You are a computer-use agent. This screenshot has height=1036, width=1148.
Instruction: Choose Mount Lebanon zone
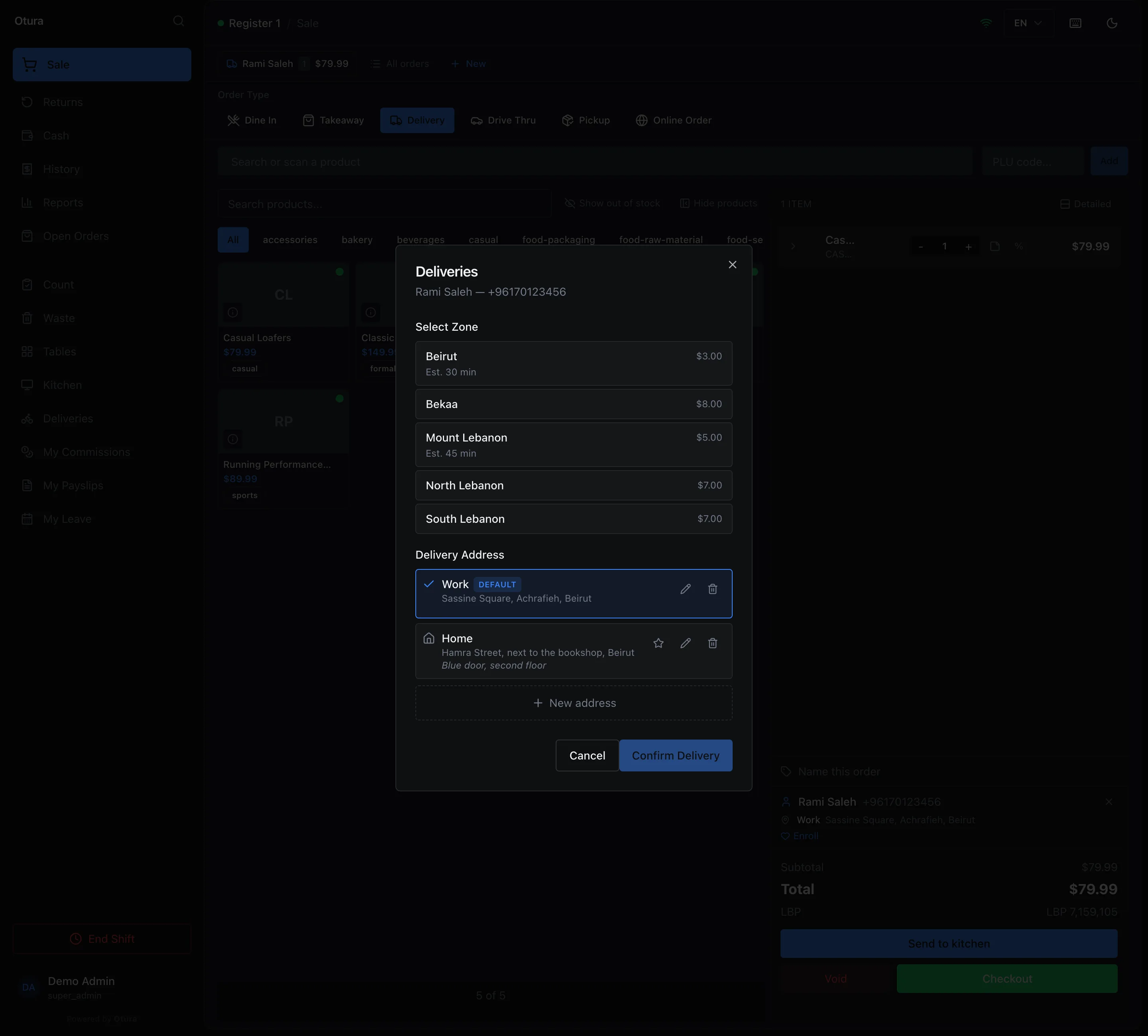(574, 445)
